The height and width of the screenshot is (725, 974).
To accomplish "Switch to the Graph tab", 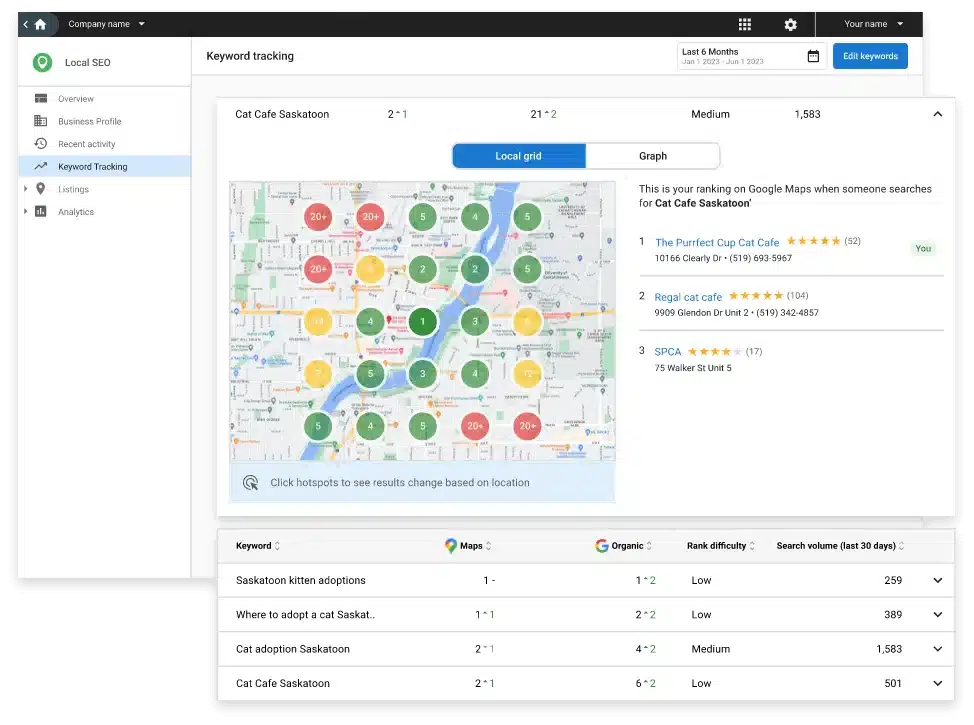I will [653, 156].
